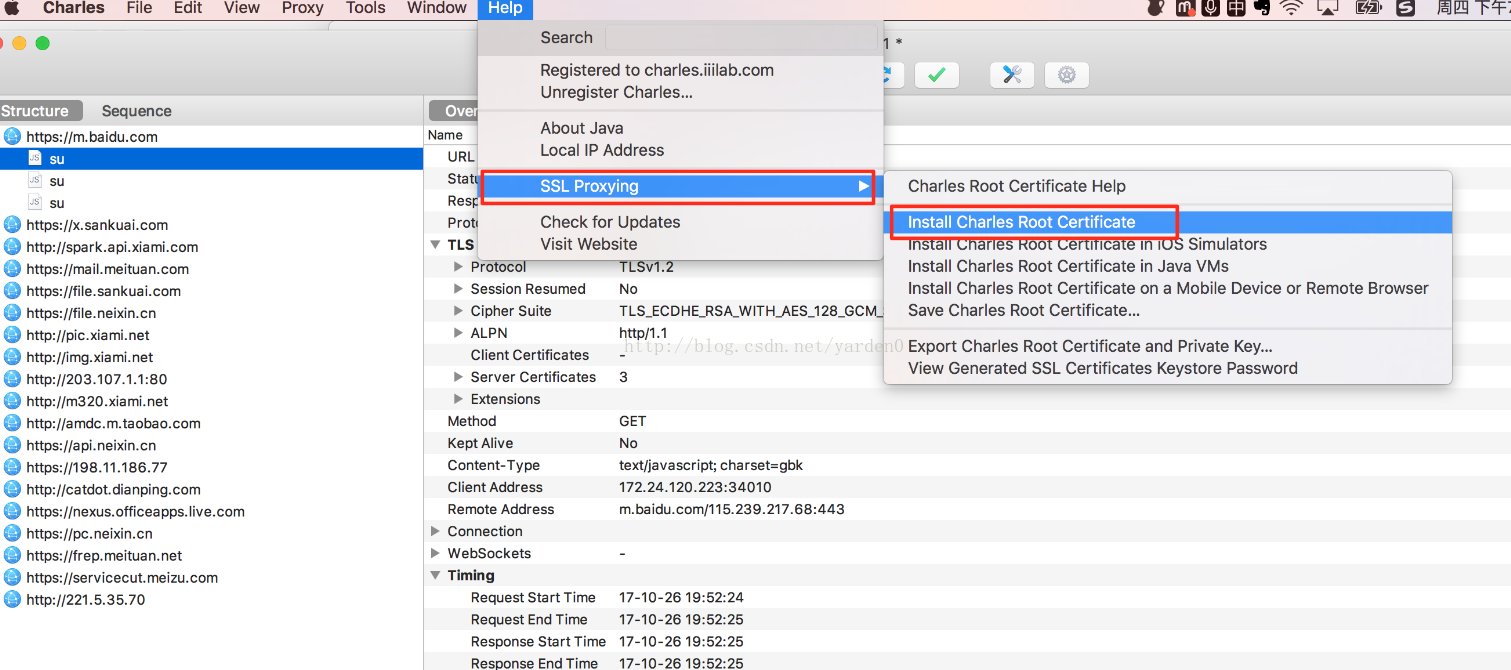This screenshot has width=1511, height=670.
Task: Click the Evernote elephant menu bar icon
Action: [1262, 8]
